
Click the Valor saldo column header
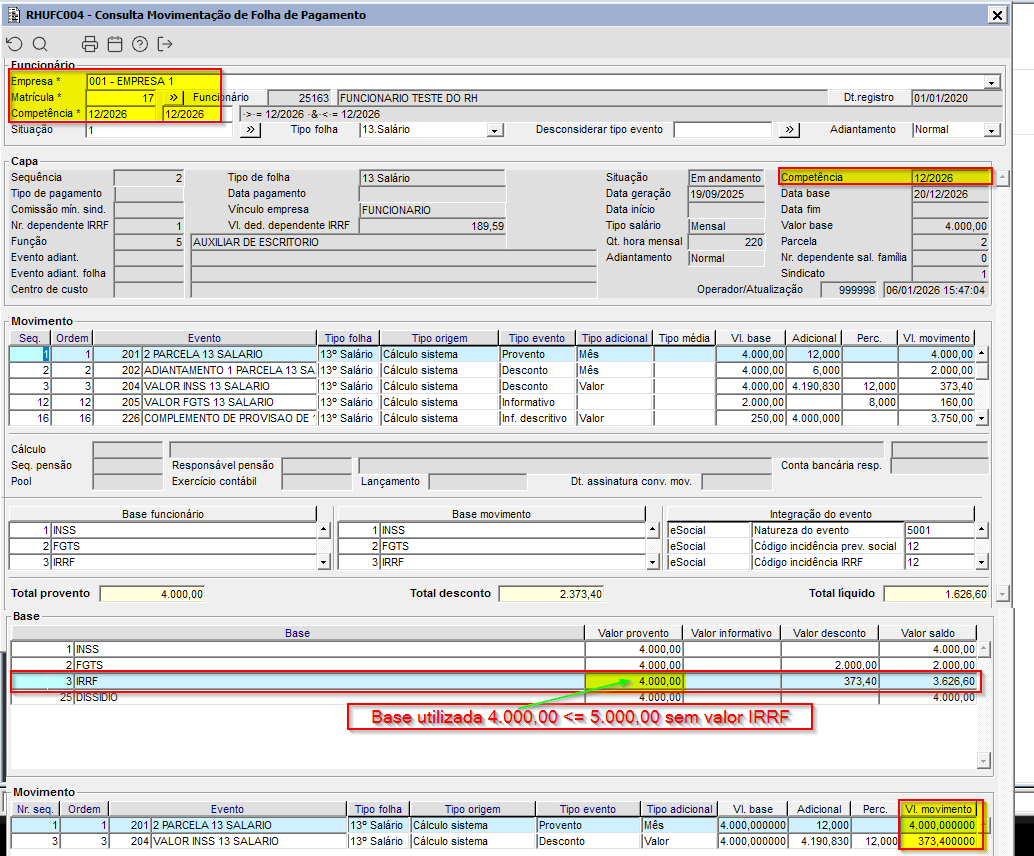[927, 633]
